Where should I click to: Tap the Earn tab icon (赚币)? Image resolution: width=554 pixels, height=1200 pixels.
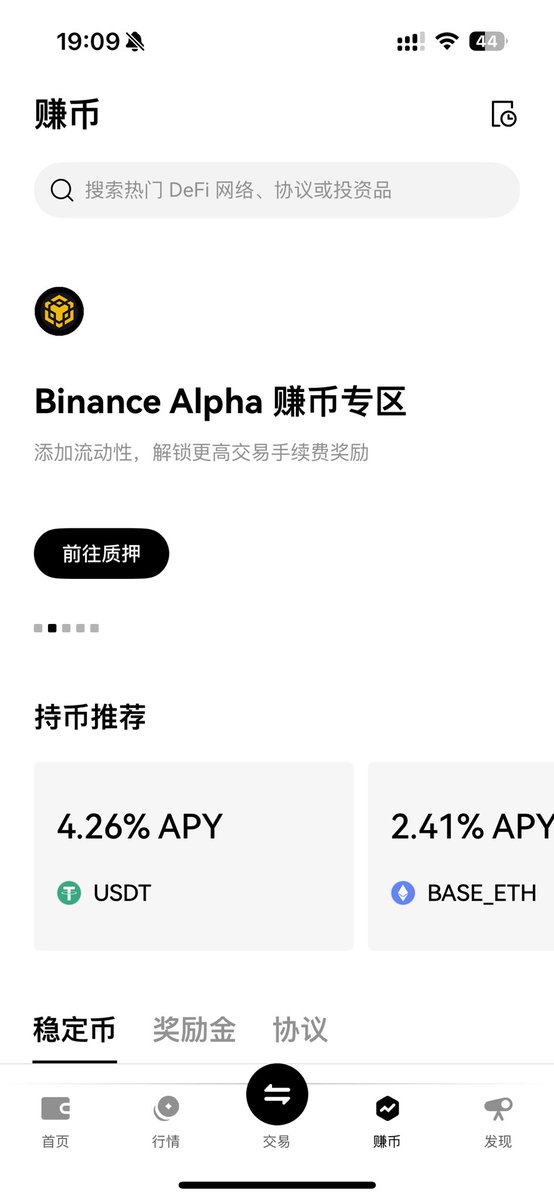point(387,1108)
